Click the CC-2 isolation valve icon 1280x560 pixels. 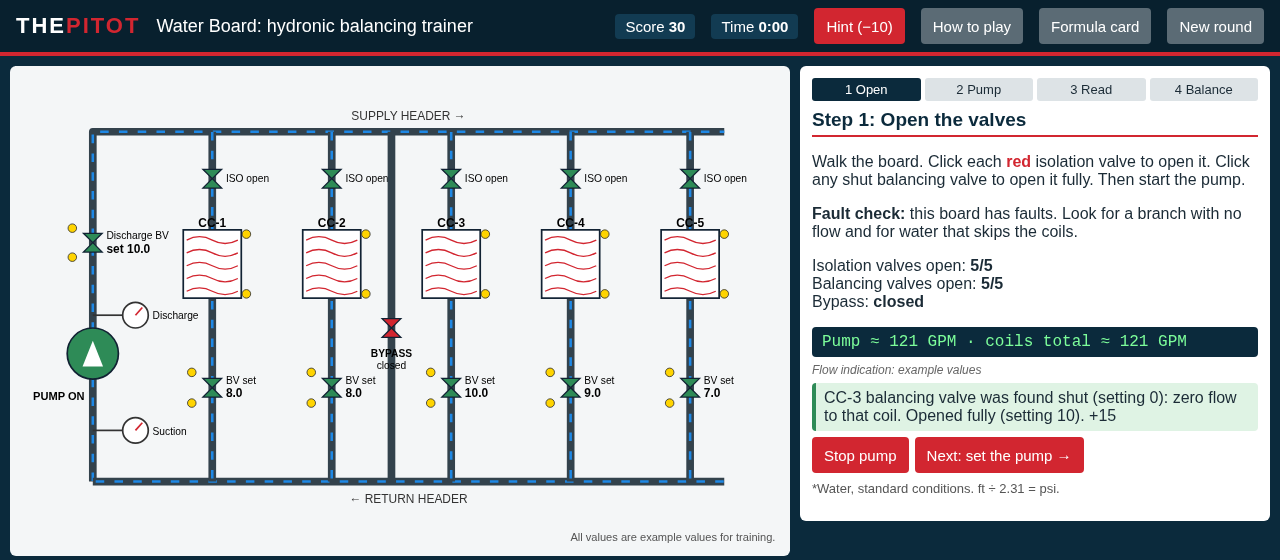(x=332, y=179)
